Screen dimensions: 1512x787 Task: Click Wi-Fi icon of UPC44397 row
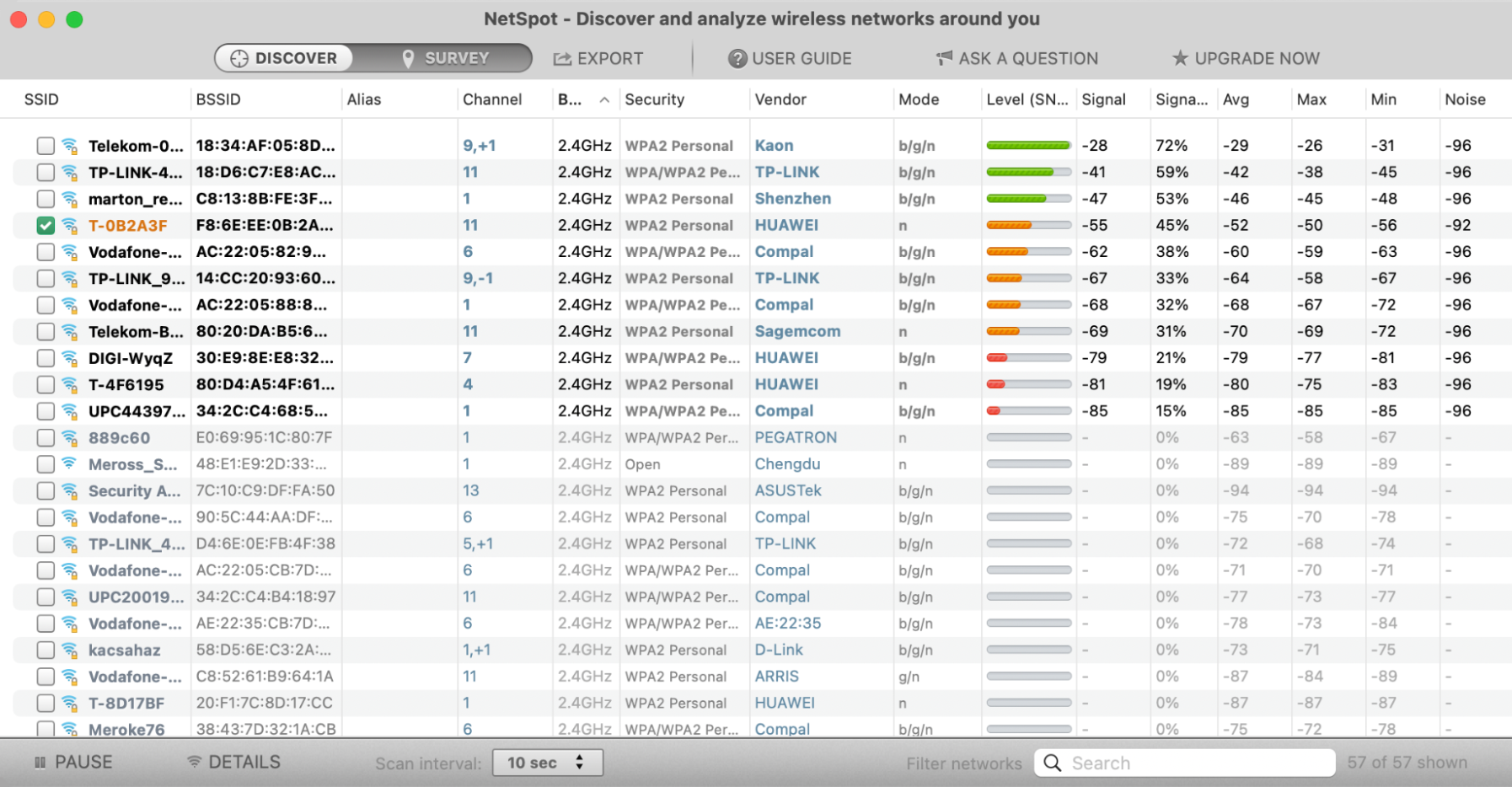(70, 411)
